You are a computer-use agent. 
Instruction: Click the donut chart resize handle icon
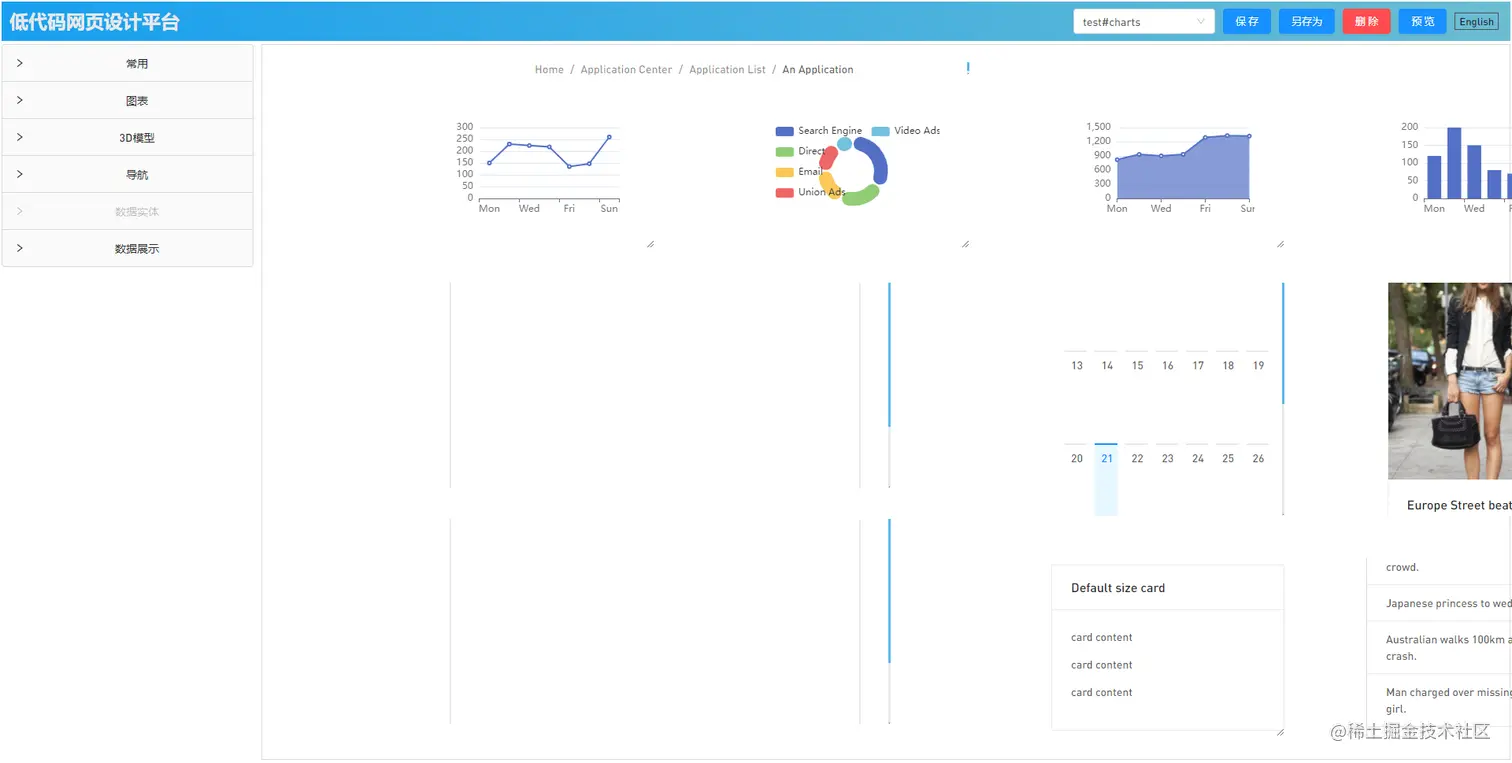[x=965, y=244]
